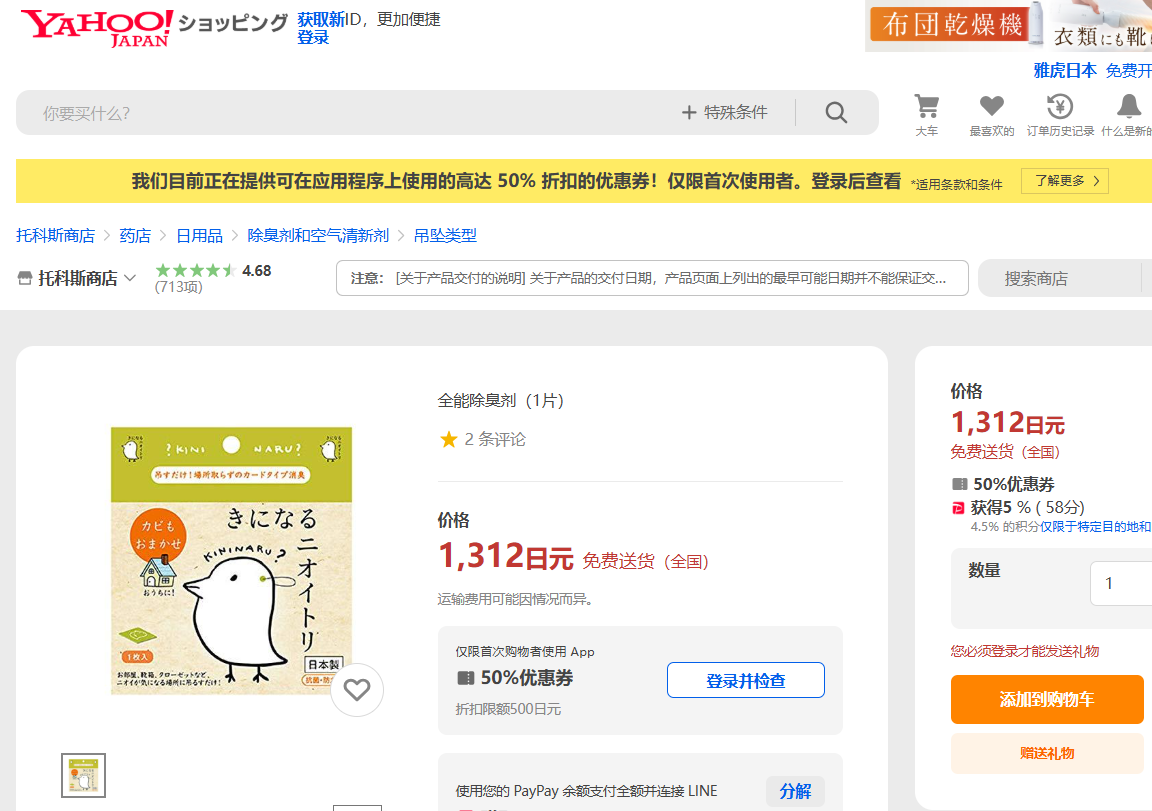Open the notifications bell icon
The width and height of the screenshot is (1152, 811).
coord(1128,107)
